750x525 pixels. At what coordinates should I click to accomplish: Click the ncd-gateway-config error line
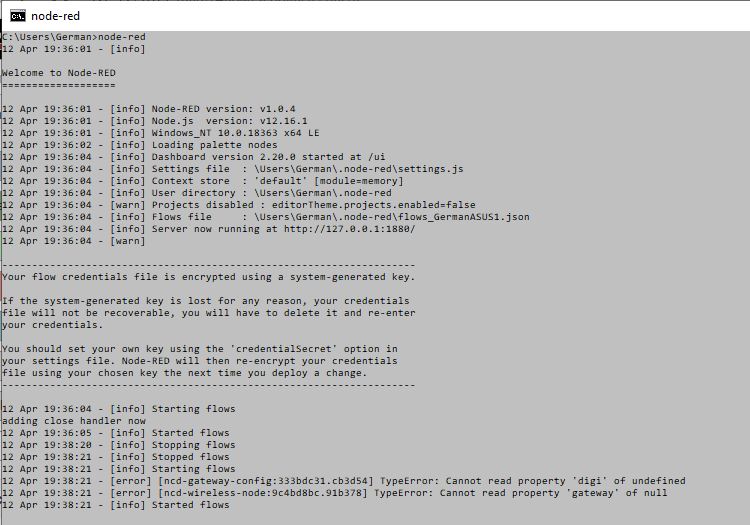click(344, 481)
